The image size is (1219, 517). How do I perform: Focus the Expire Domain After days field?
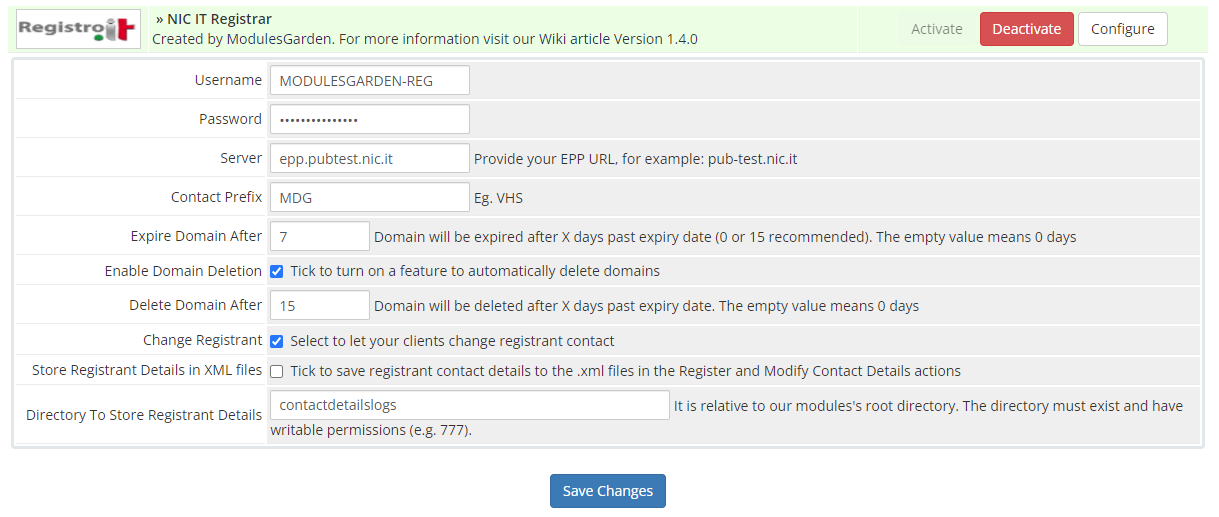(320, 237)
